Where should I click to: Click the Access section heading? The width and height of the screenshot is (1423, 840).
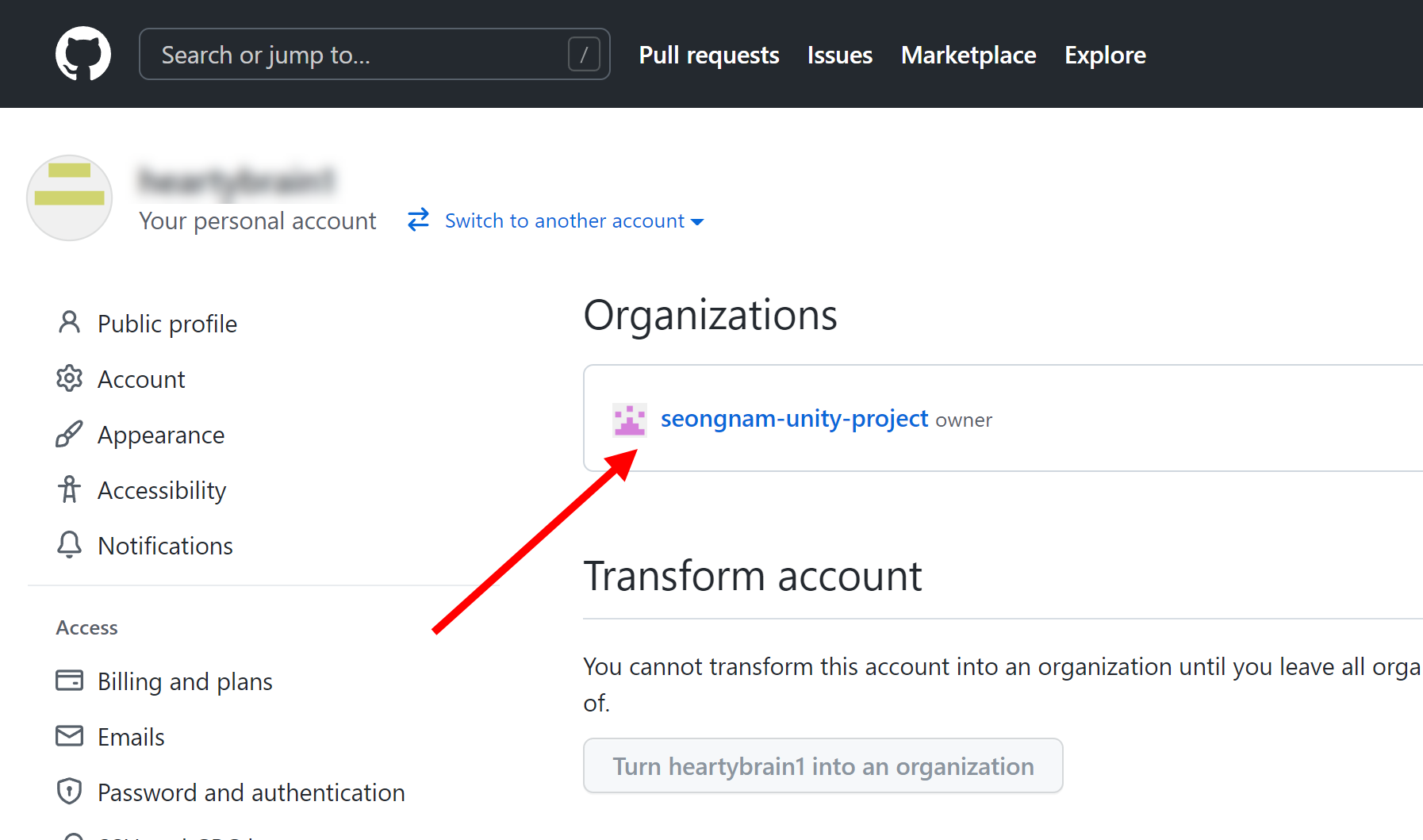86,627
